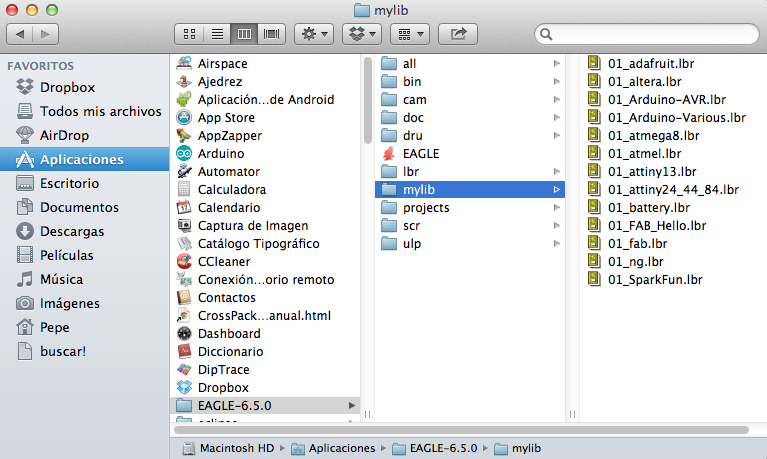Switch to Cover Flow view mode
The width and height of the screenshot is (767, 459).
click(x=271, y=34)
